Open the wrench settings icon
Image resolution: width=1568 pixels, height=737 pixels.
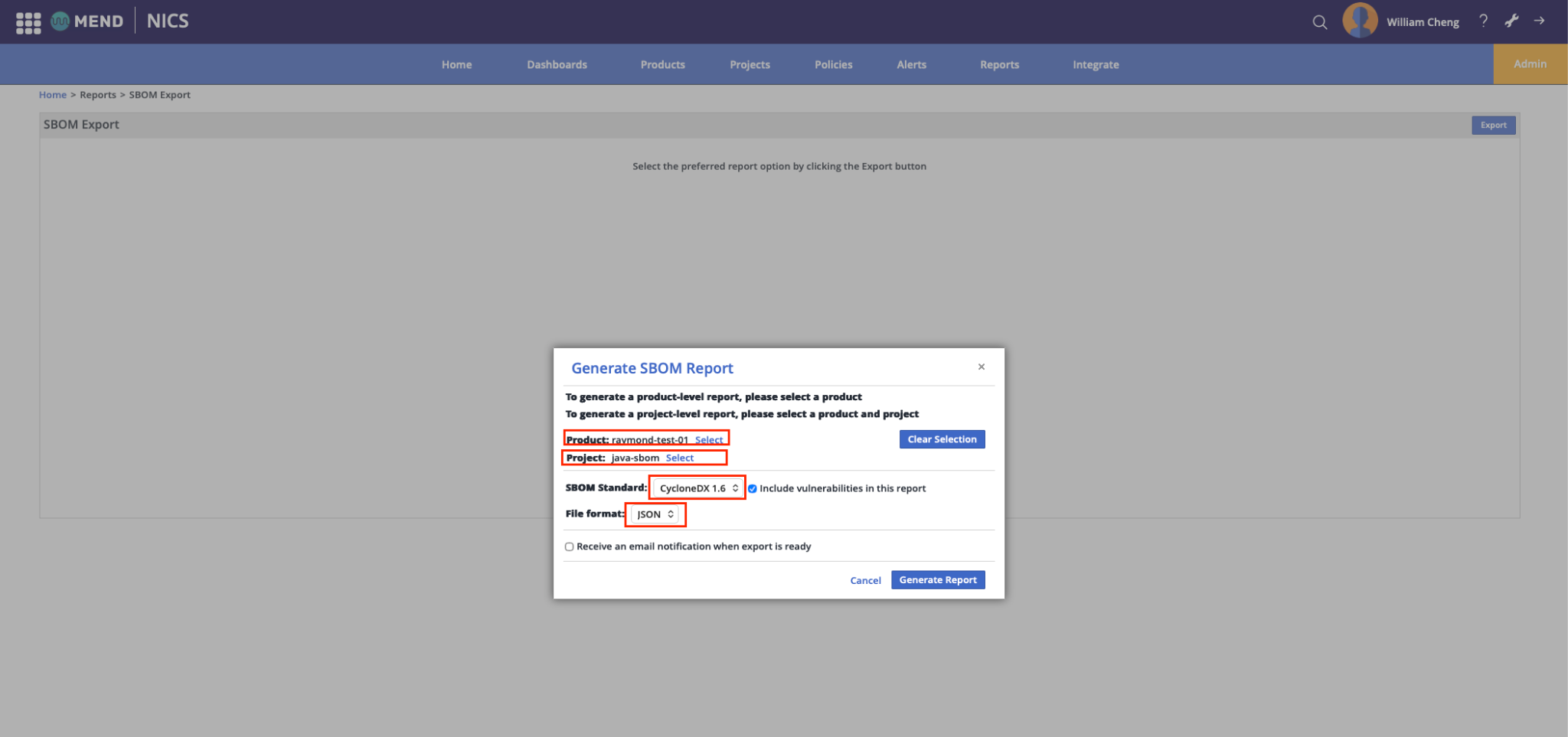pos(1511,21)
